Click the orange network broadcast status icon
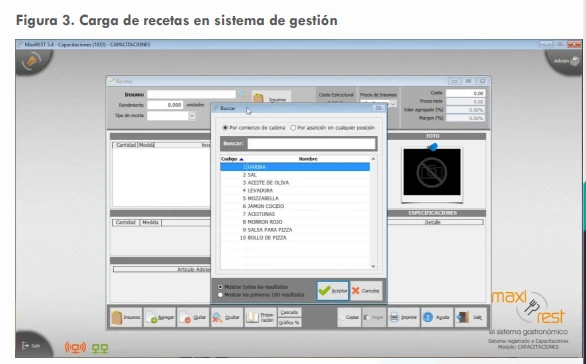 tap(75, 348)
